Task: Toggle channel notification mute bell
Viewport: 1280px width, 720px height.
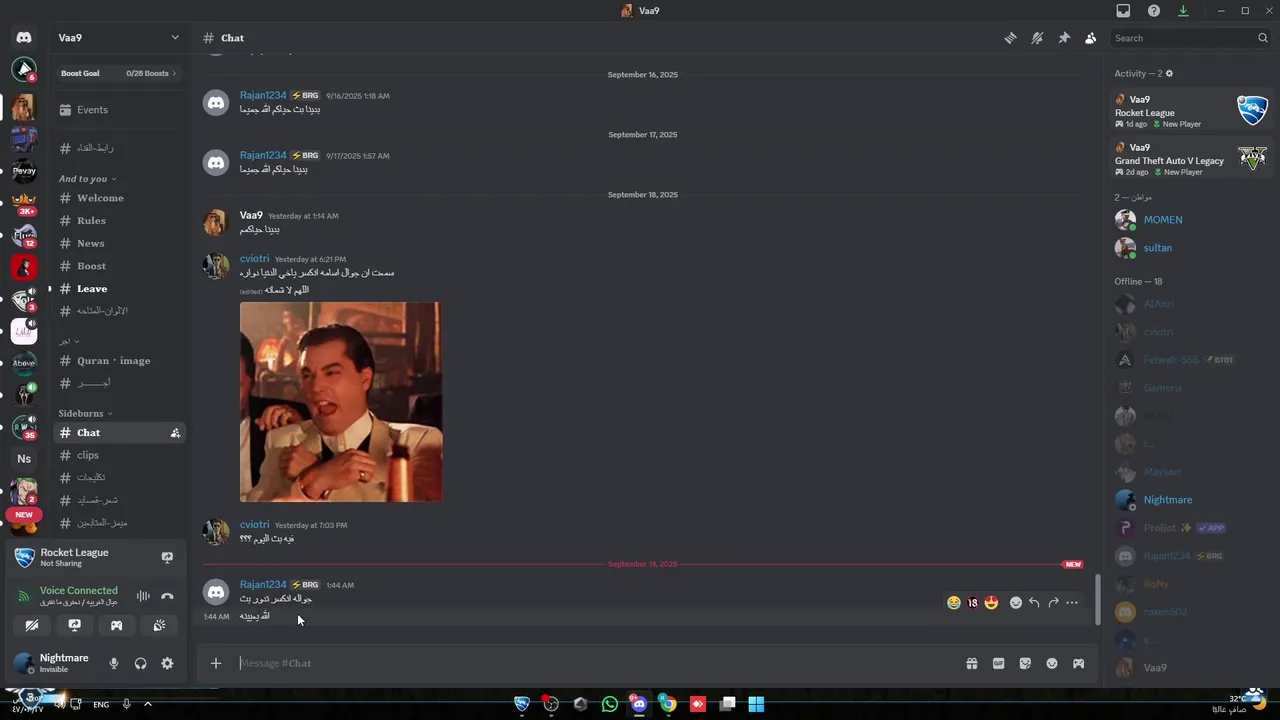Action: point(1037,38)
